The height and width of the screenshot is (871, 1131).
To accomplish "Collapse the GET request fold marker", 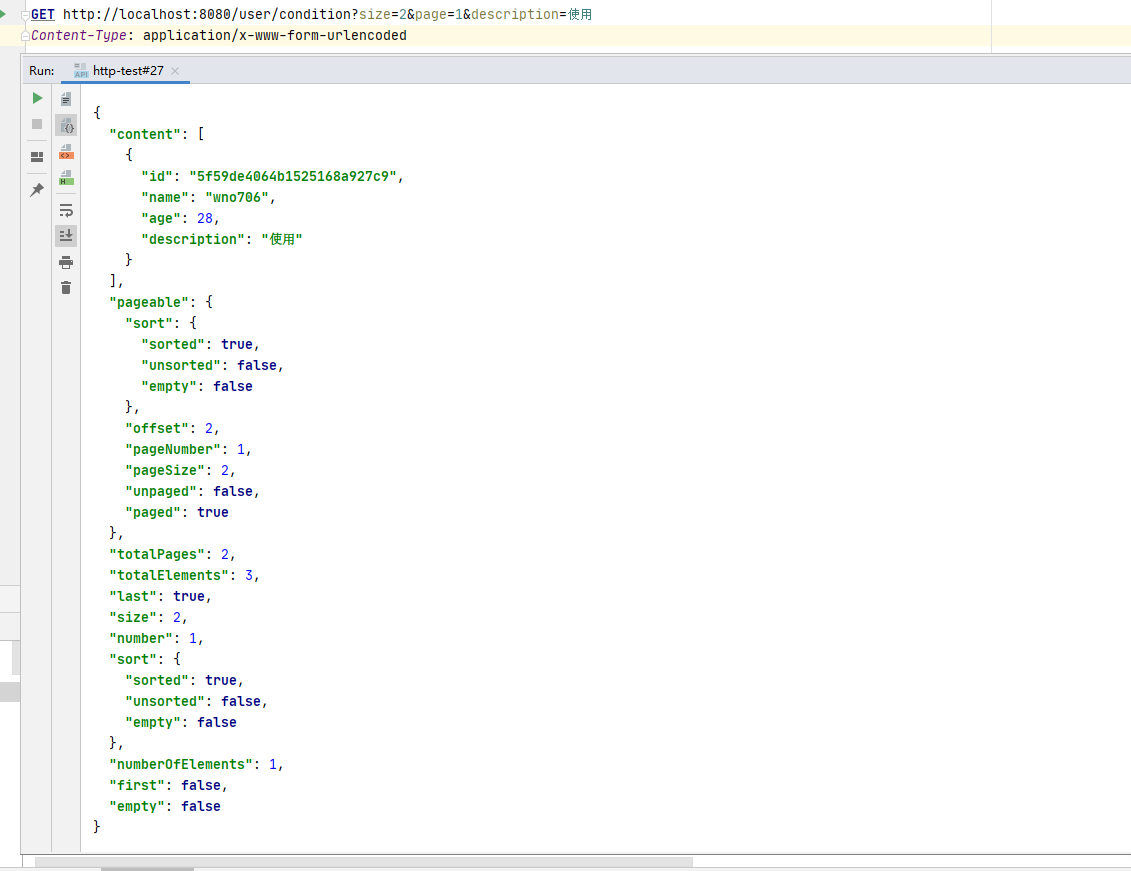I will tap(25, 15).
